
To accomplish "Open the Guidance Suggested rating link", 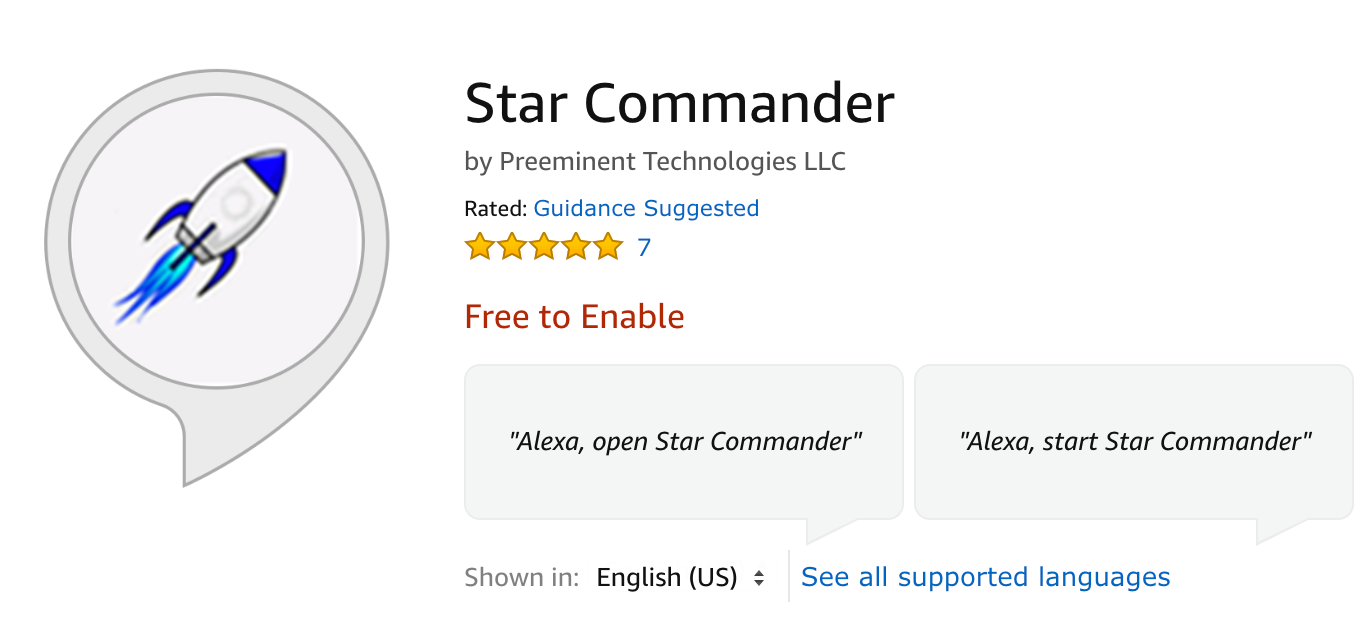I will [646, 209].
